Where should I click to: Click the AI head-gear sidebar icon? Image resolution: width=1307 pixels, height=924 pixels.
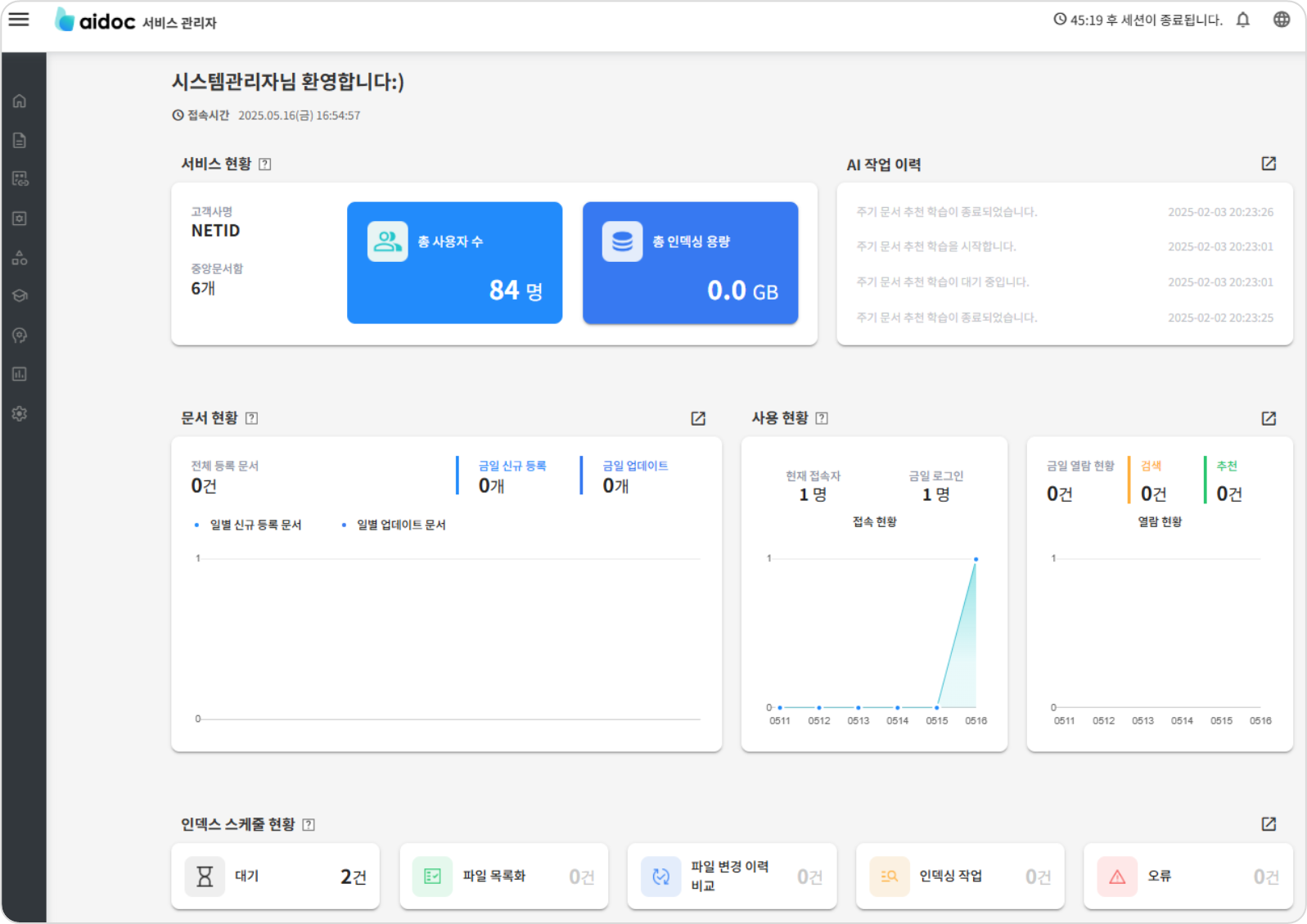(20, 336)
